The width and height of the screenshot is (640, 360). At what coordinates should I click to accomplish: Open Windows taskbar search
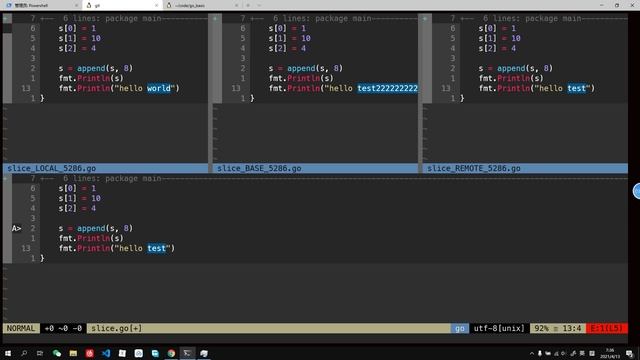(24, 353)
